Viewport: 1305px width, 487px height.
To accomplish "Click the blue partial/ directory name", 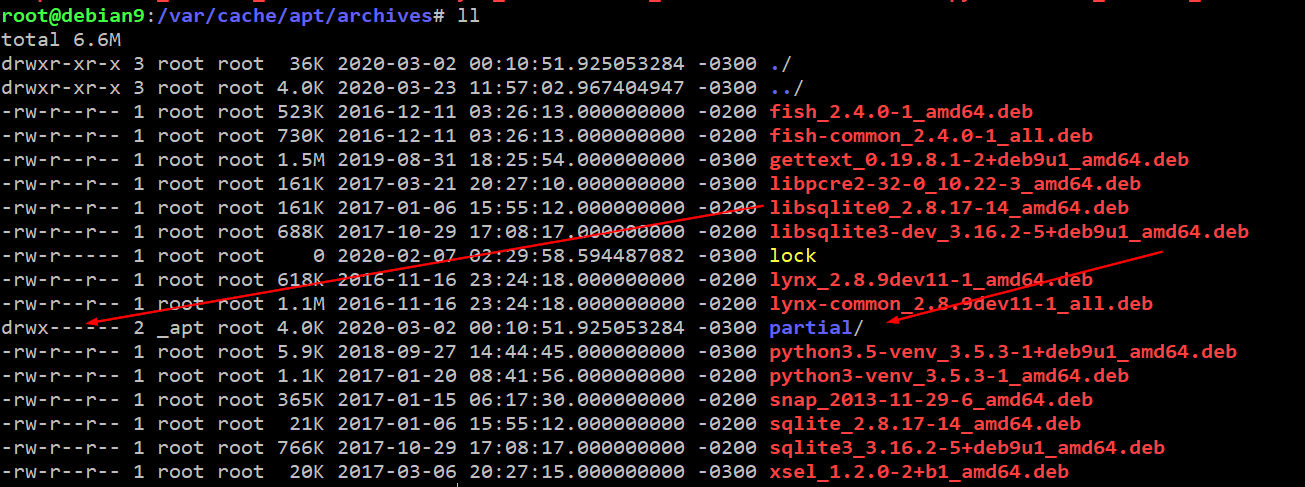I will [x=811, y=328].
